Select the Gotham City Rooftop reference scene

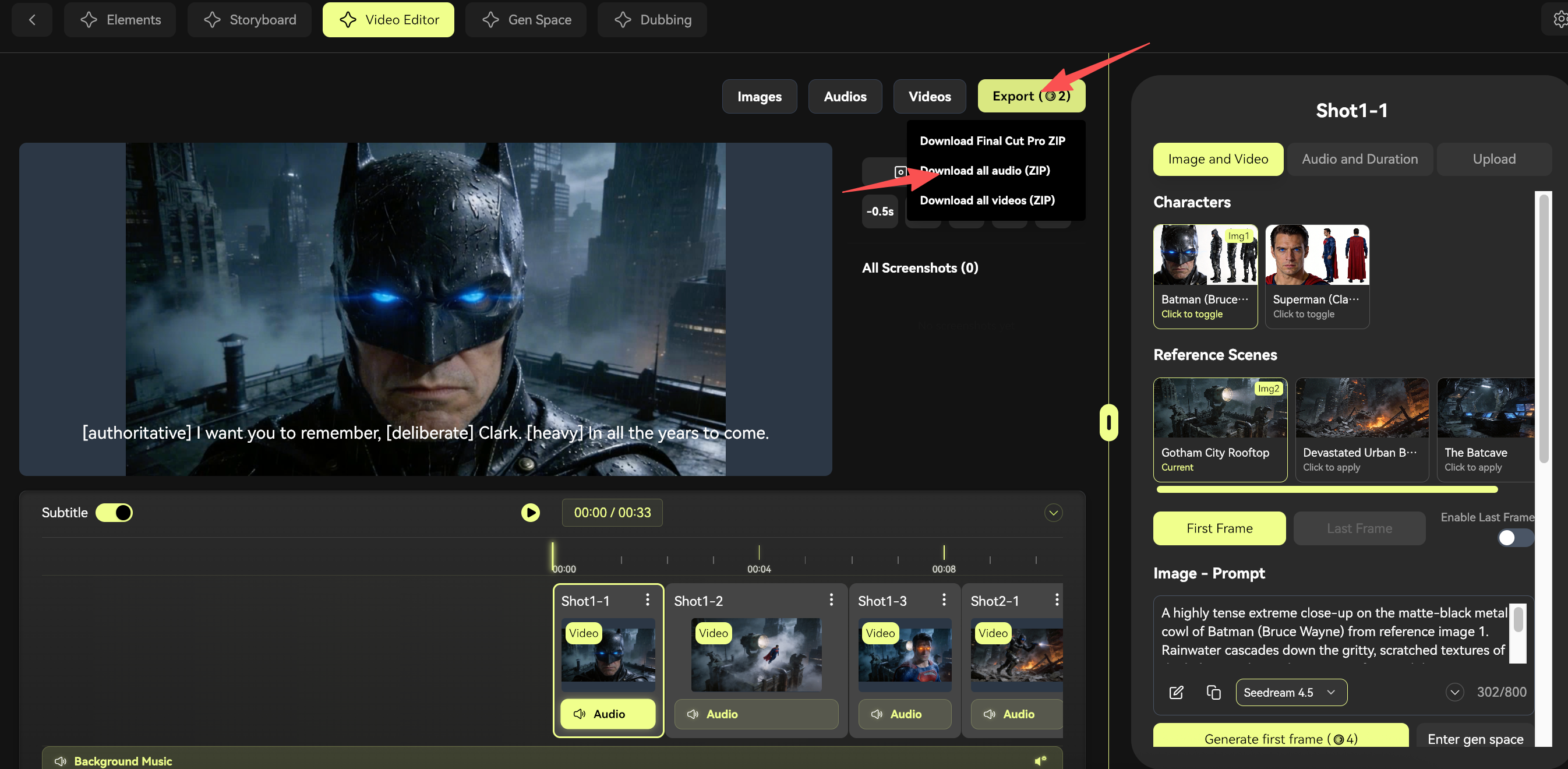tap(1220, 430)
